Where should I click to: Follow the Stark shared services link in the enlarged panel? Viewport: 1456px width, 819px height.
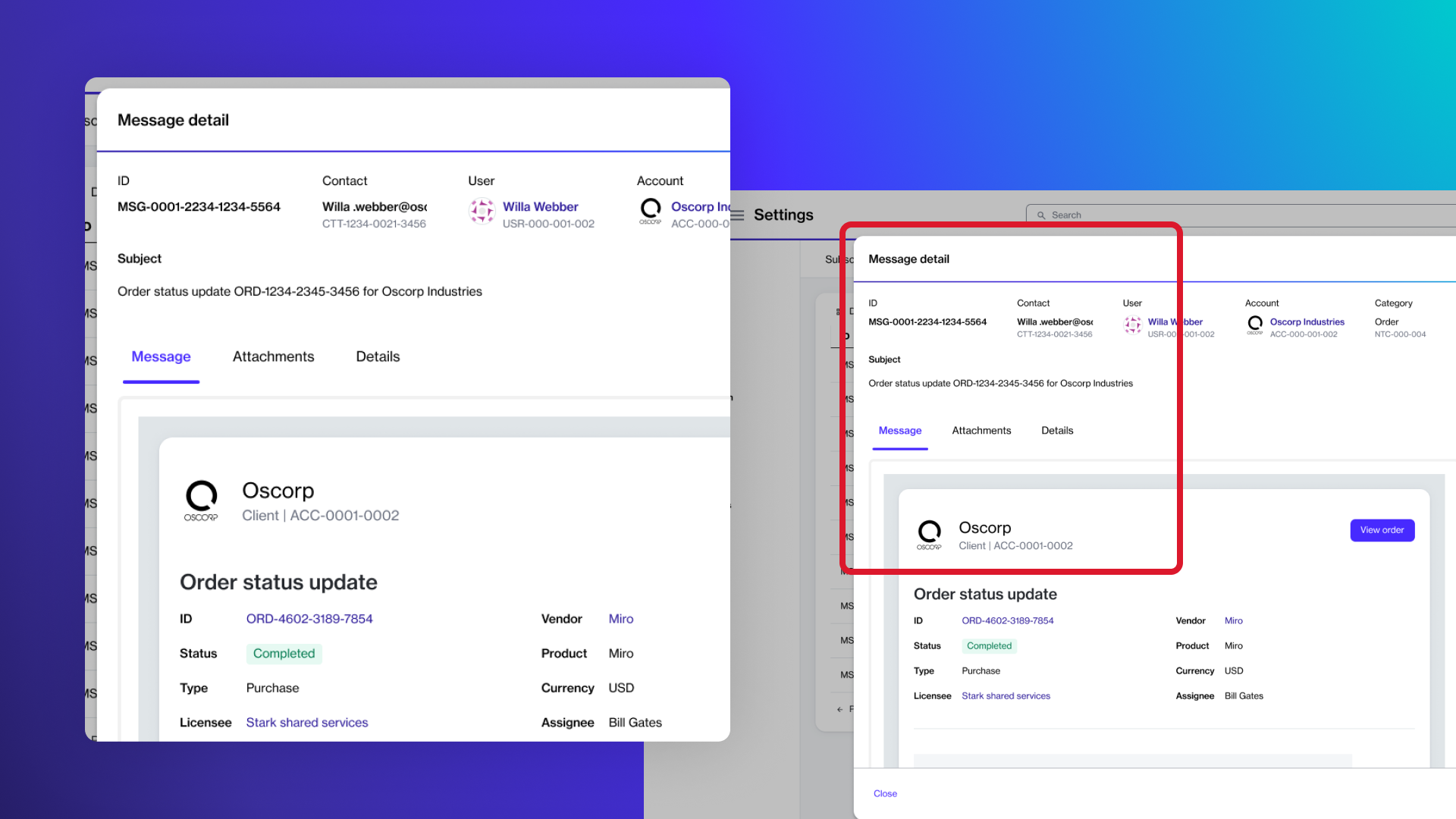[307, 723]
